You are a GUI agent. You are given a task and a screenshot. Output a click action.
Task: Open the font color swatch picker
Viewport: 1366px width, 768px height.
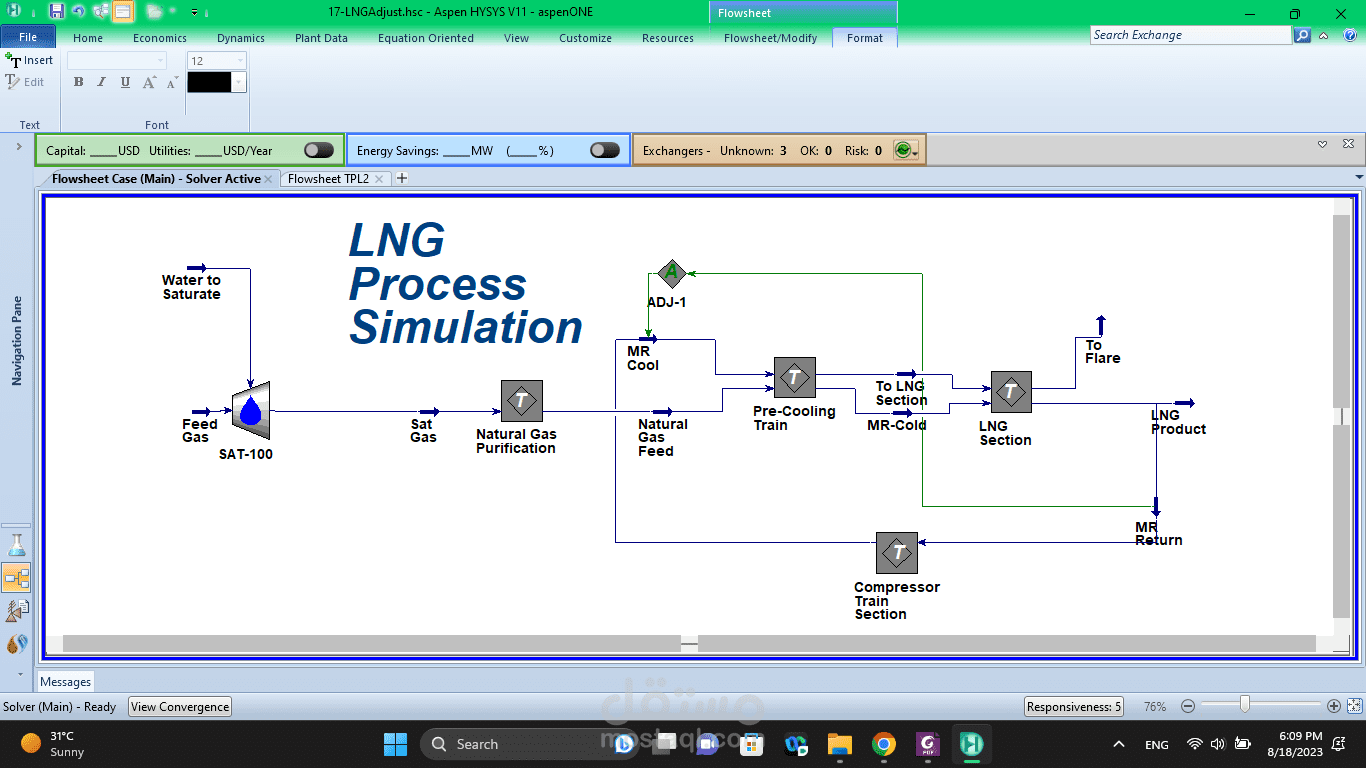(x=238, y=81)
